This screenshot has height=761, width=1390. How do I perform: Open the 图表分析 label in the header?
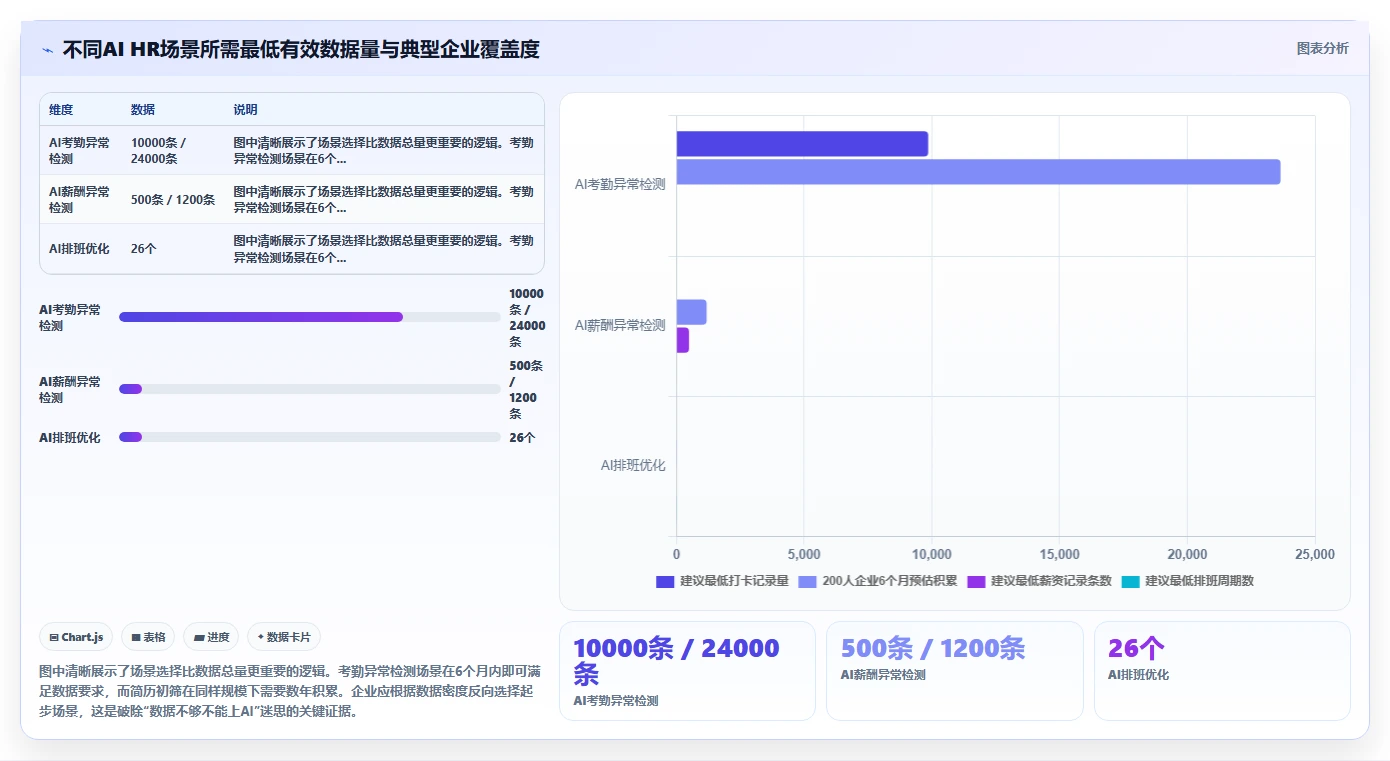[x=1322, y=48]
